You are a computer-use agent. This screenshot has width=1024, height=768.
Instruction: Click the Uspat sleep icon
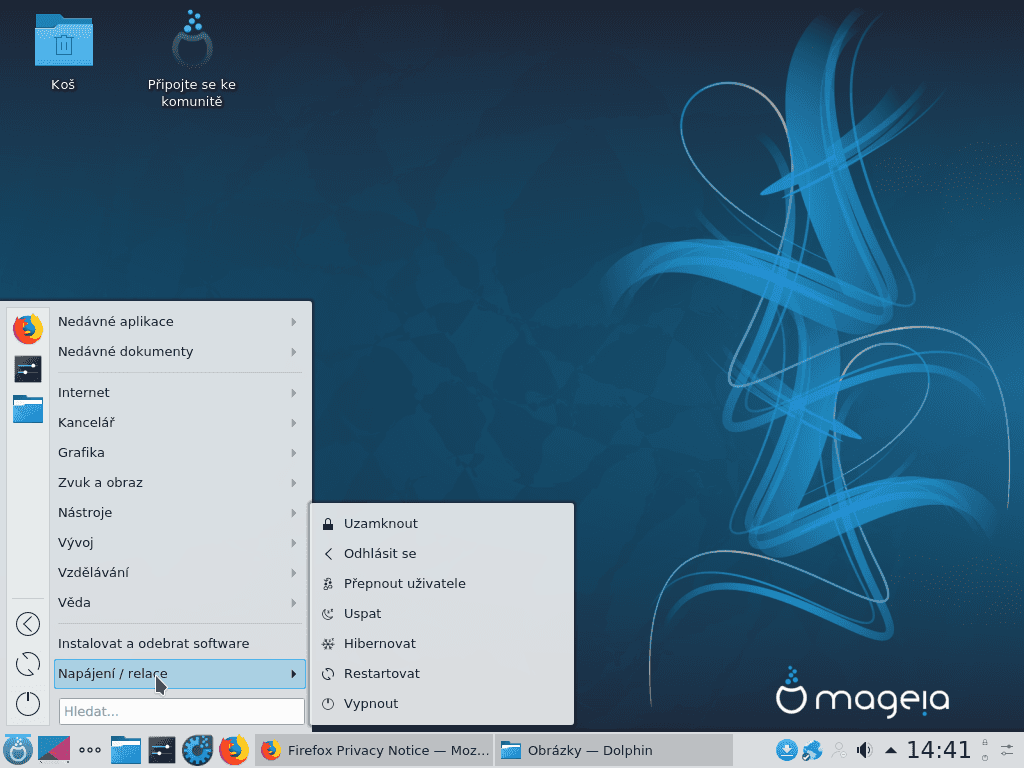(x=328, y=613)
